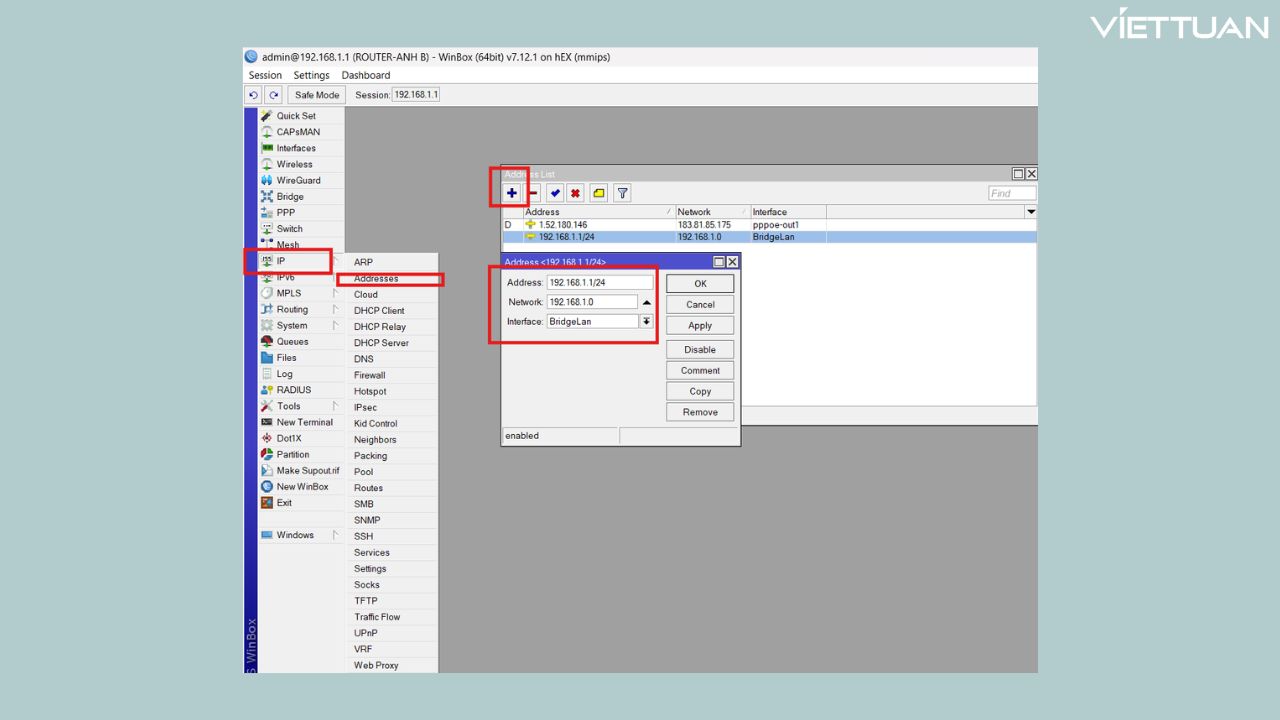Image resolution: width=1280 pixels, height=720 pixels.
Task: Click the Address input field in dialog
Action: pos(600,282)
